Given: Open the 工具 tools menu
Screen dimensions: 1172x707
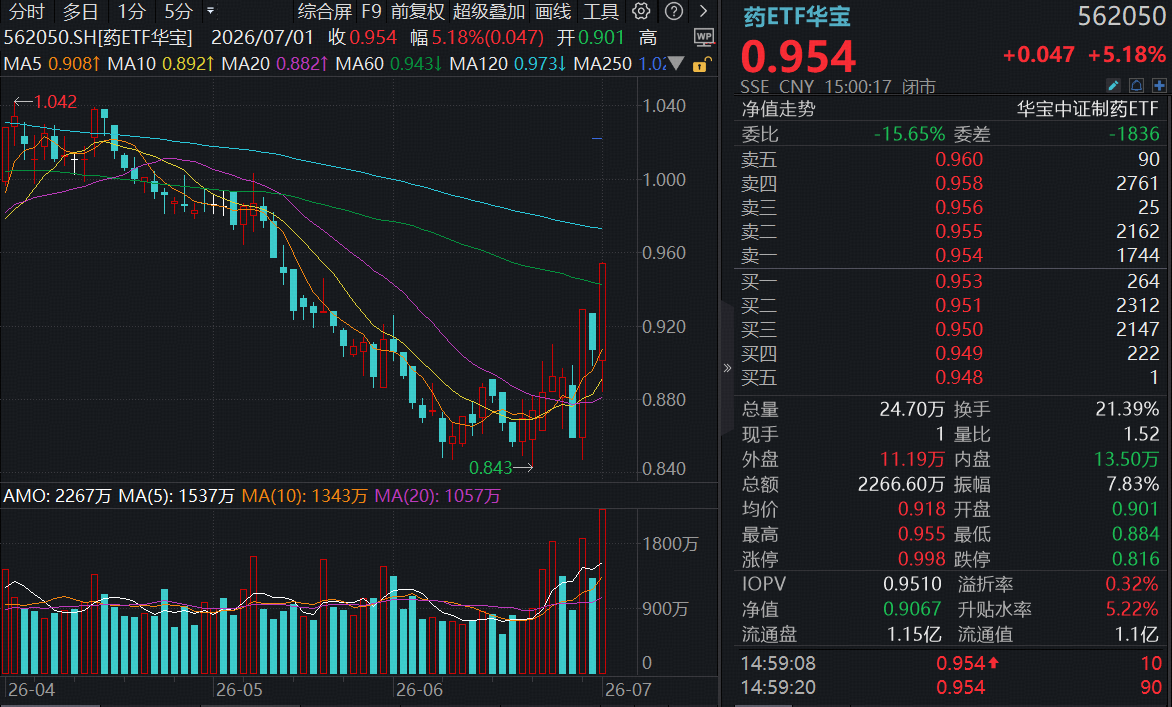Looking at the screenshot, I should pyautogui.click(x=601, y=11).
